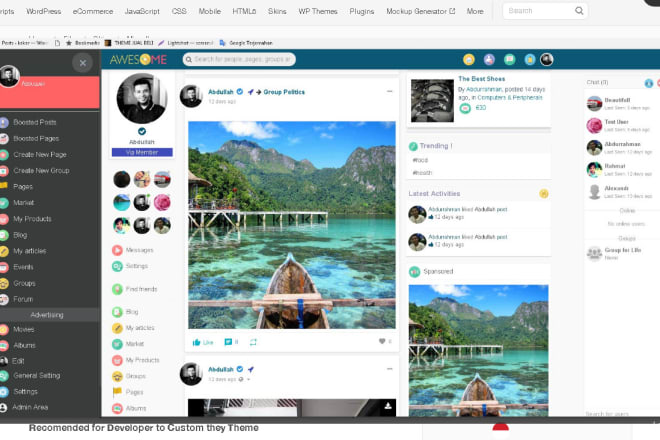660x440 pixels.
Task: Open Find friends in the profile column
Action: tap(135, 289)
